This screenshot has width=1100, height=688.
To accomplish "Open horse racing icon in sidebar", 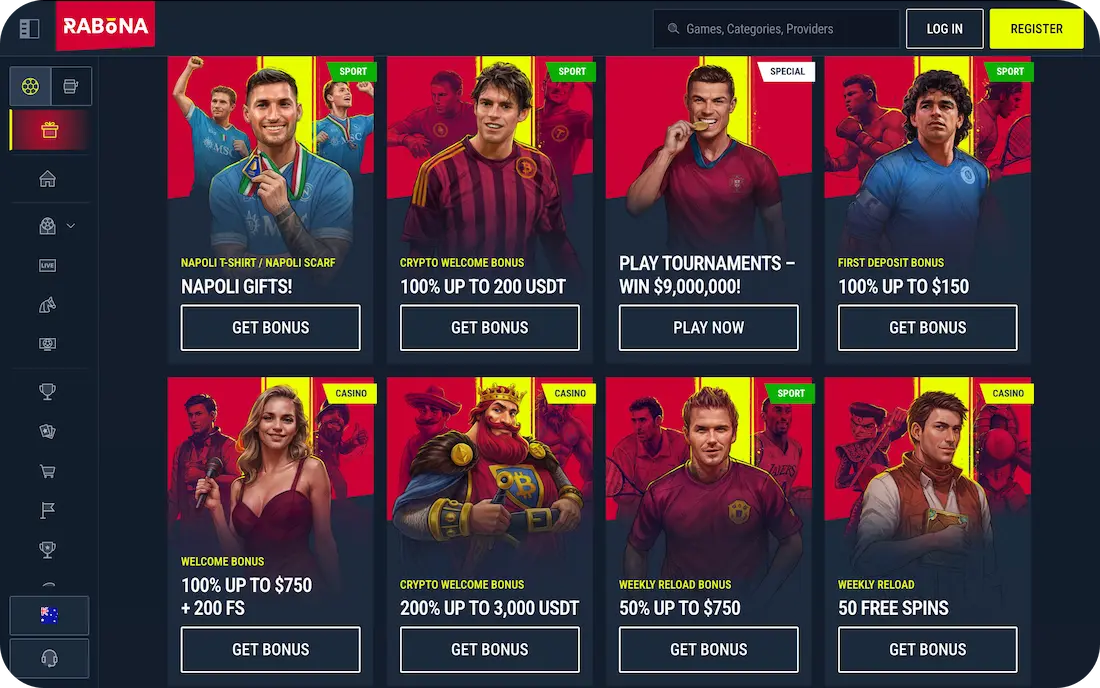I will point(48,305).
